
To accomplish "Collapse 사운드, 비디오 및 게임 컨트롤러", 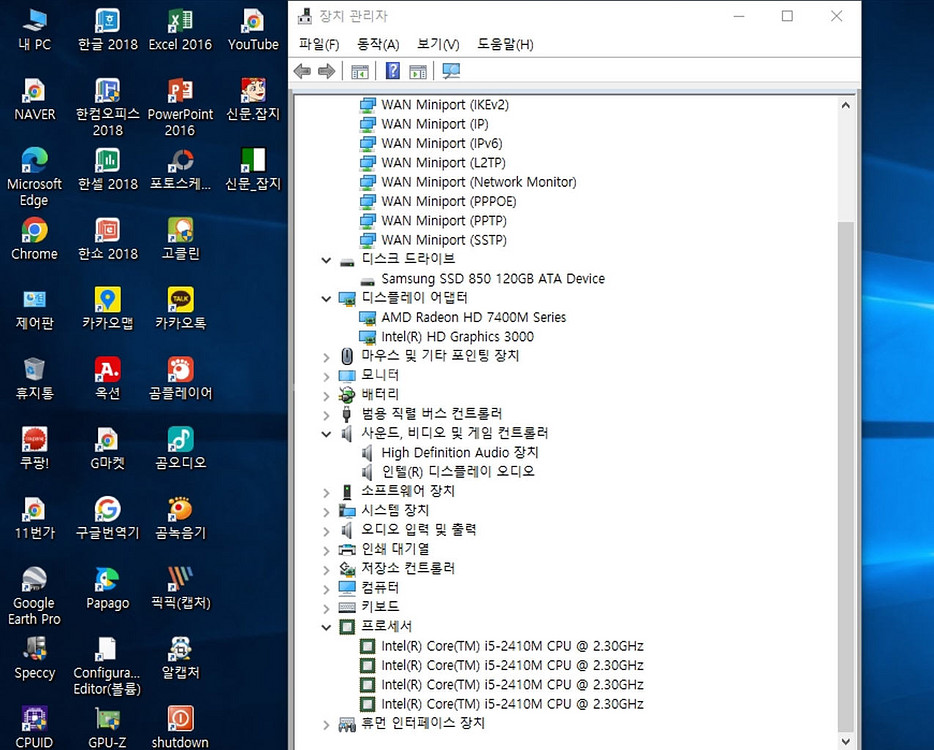I will pyautogui.click(x=326, y=434).
